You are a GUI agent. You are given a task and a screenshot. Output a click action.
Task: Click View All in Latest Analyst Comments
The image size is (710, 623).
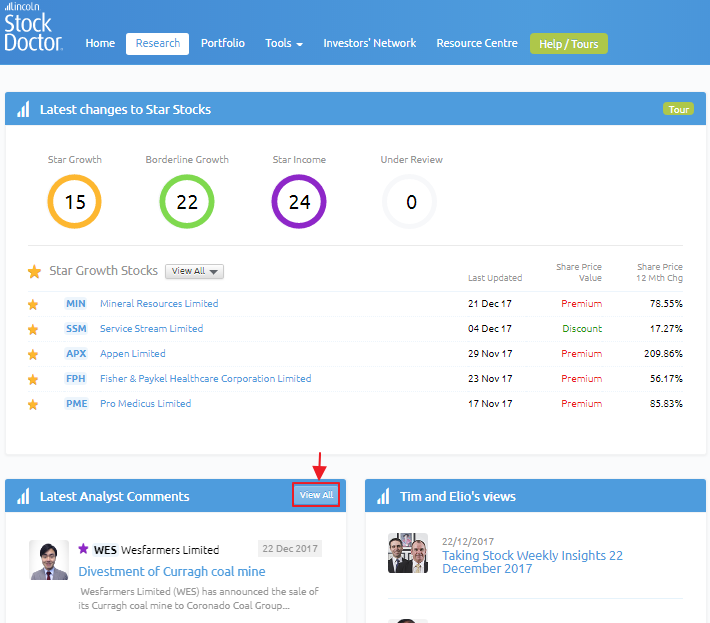pyautogui.click(x=316, y=495)
